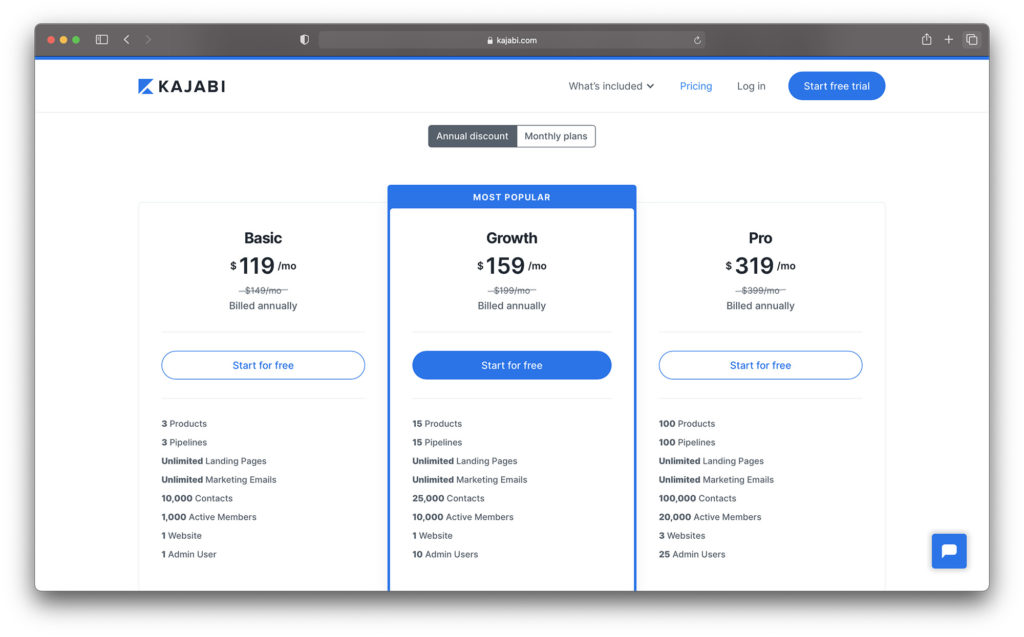Click the Kajabi logo in header
The image size is (1024, 637).
pyautogui.click(x=182, y=86)
